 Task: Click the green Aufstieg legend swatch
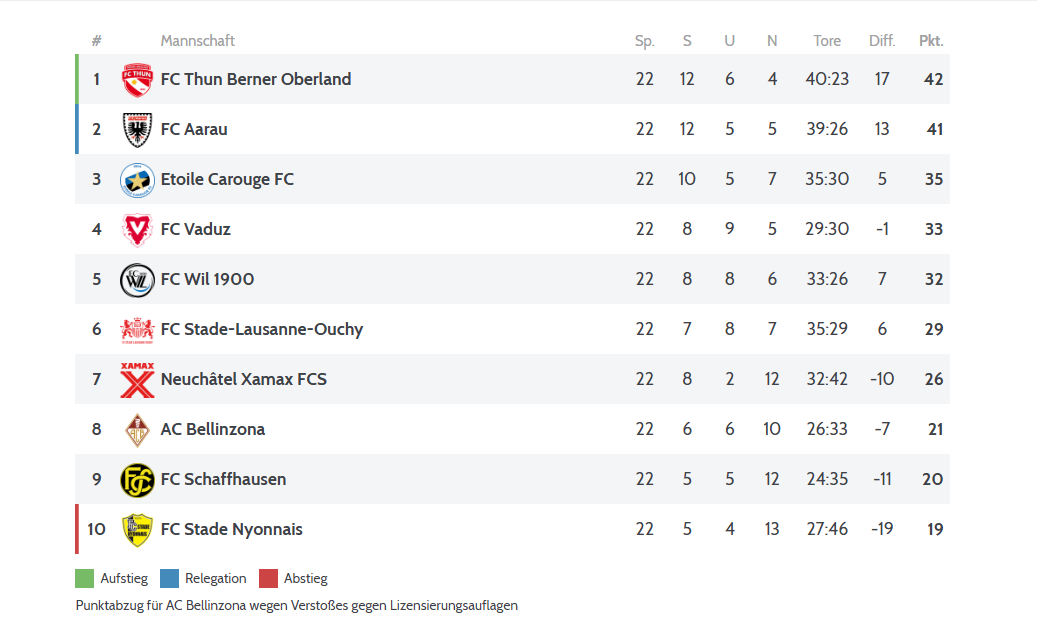85,579
